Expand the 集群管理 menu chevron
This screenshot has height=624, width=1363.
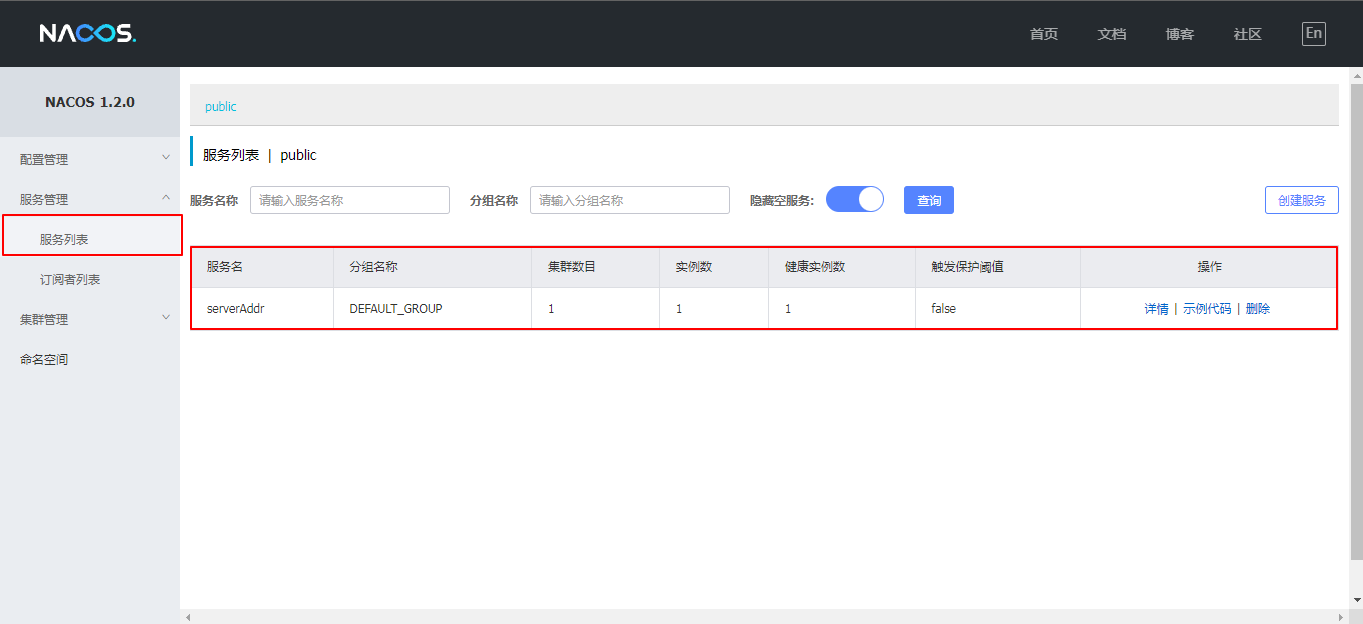click(x=166, y=318)
